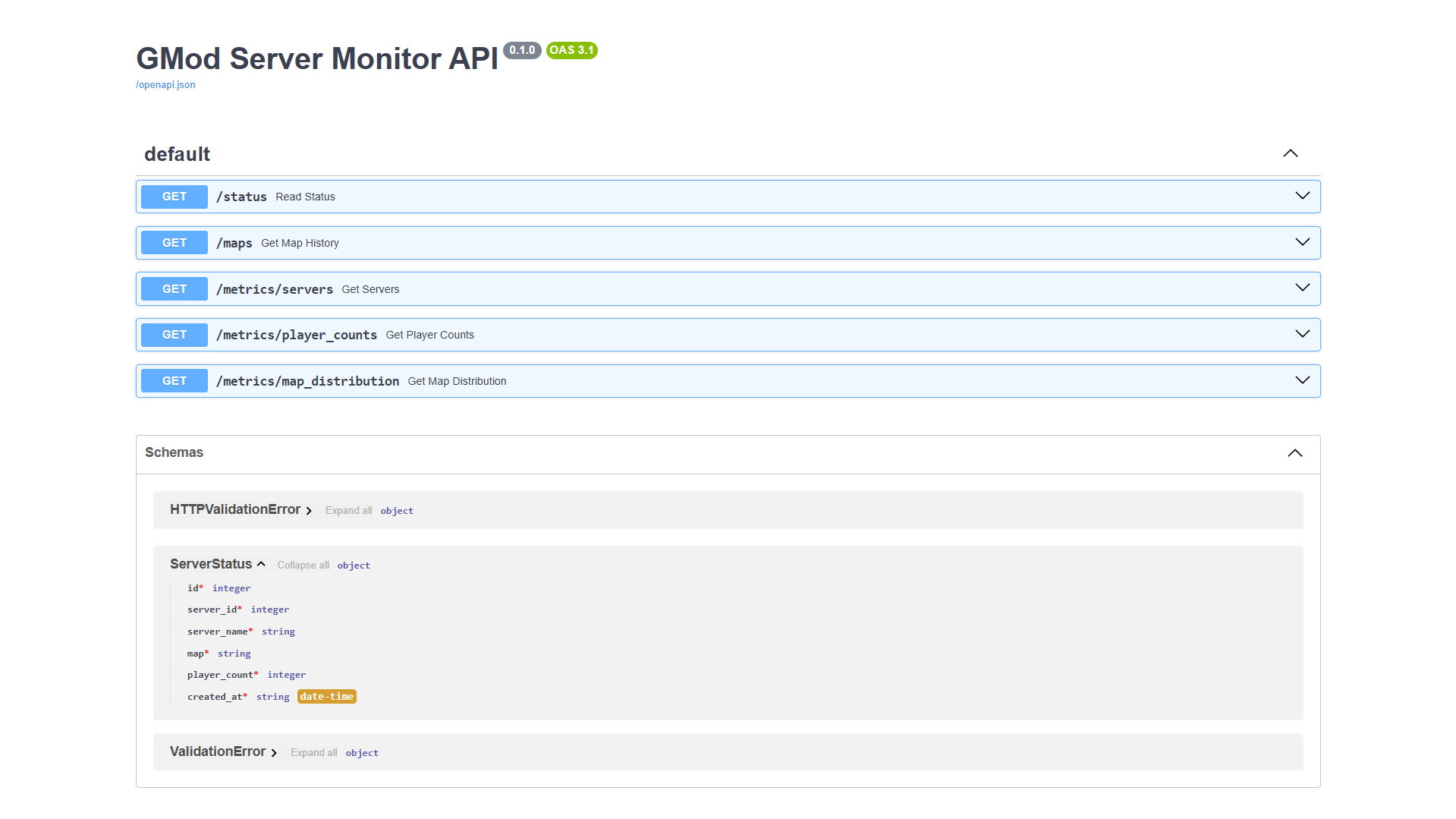Select the GET badge for /status

pyautogui.click(x=174, y=196)
